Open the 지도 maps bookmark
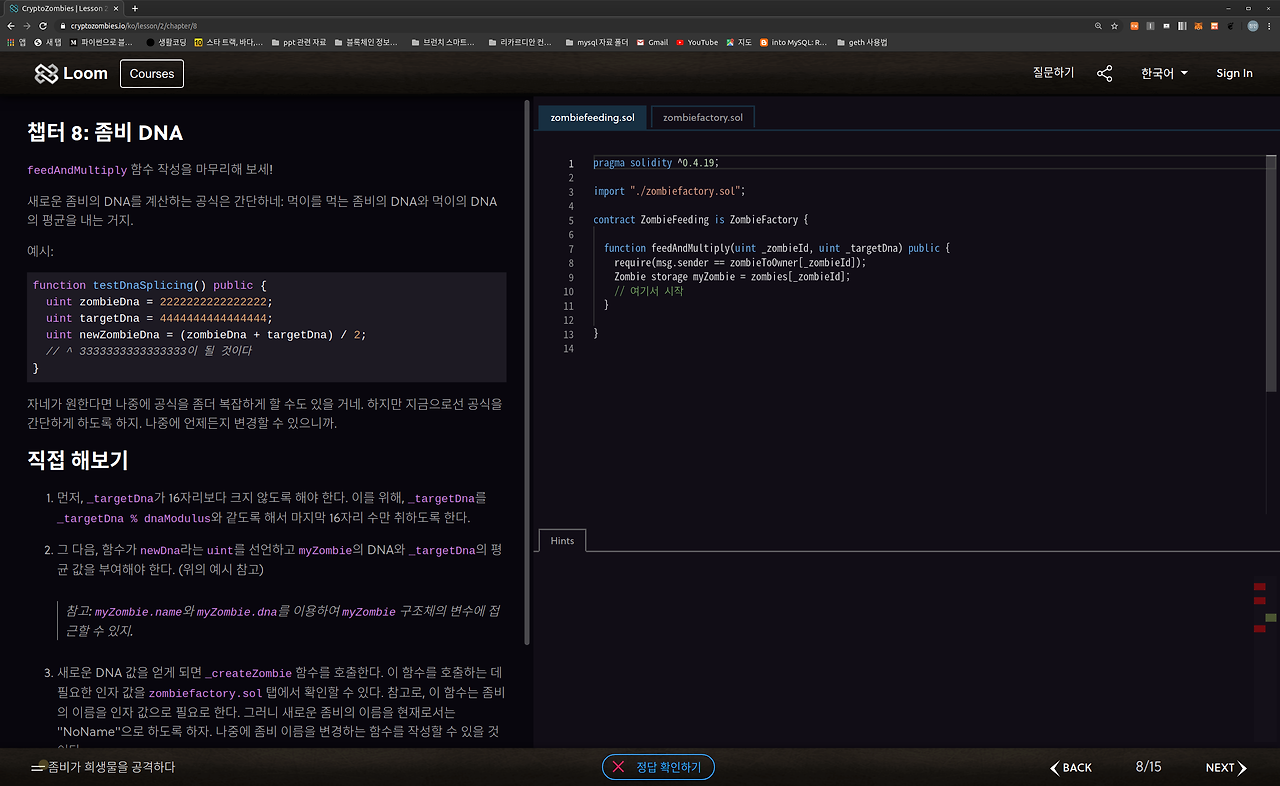The image size is (1280, 786). pos(739,42)
